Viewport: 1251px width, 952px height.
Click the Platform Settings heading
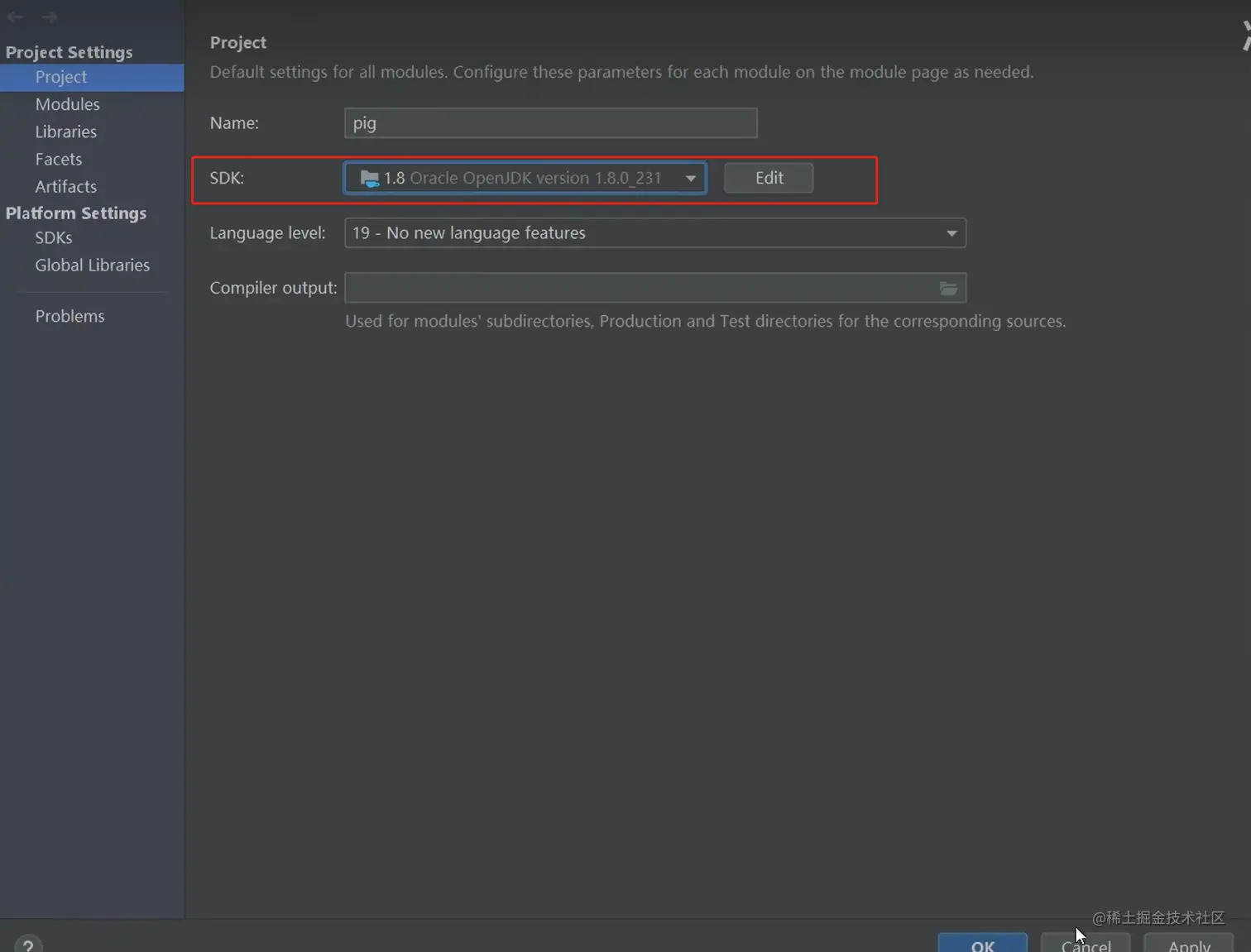pos(76,213)
